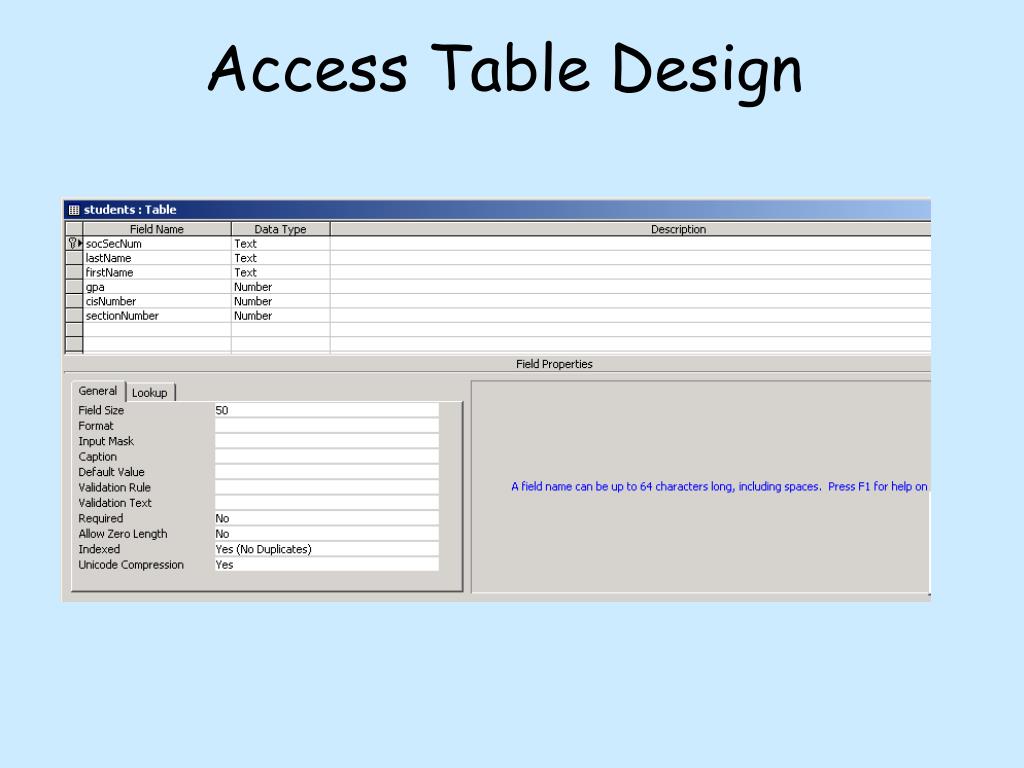This screenshot has height=768, width=1024.
Task: Click the Description column header
Action: point(631,229)
